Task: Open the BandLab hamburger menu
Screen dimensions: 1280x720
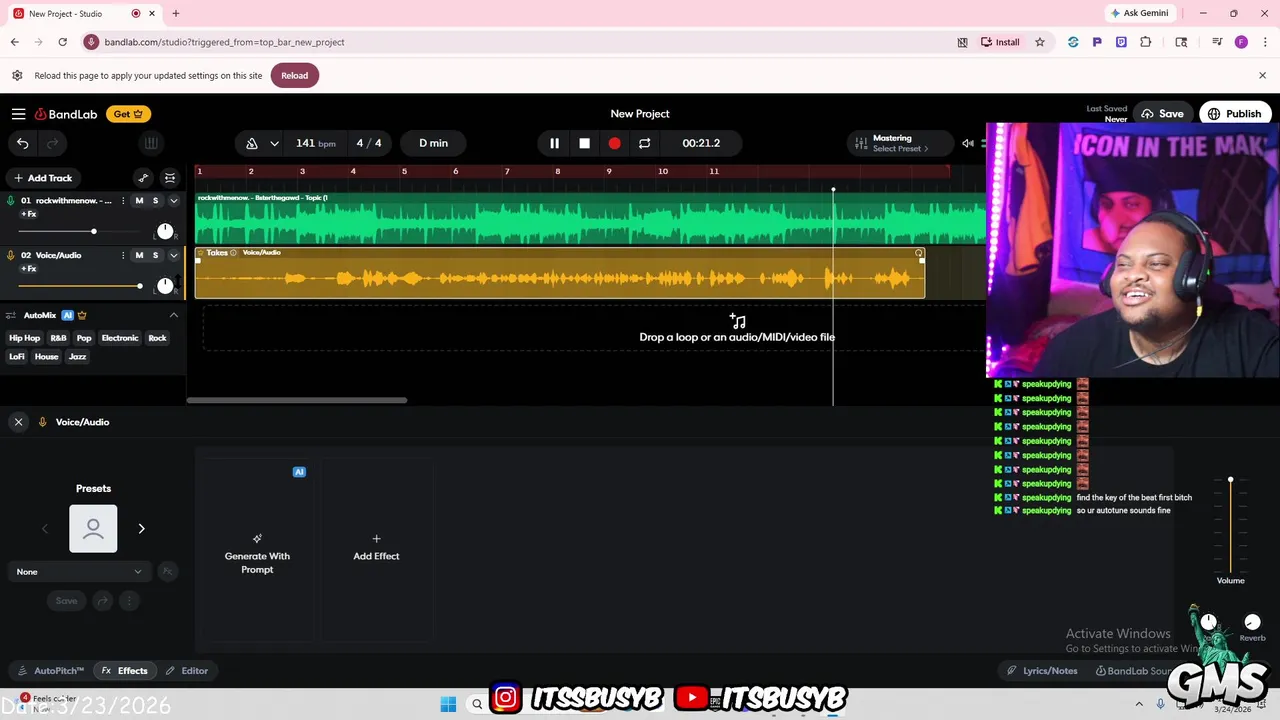Action: (x=18, y=114)
